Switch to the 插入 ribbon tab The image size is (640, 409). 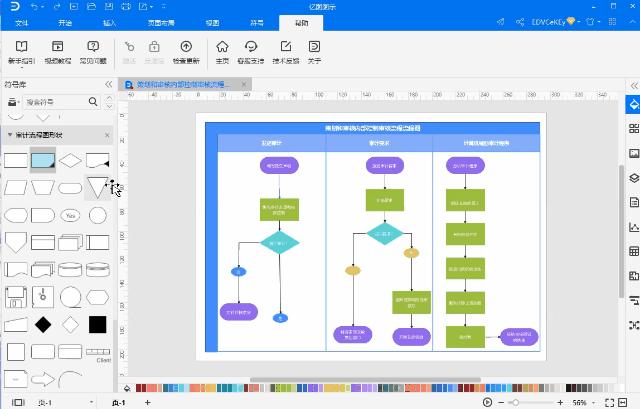[x=109, y=23]
